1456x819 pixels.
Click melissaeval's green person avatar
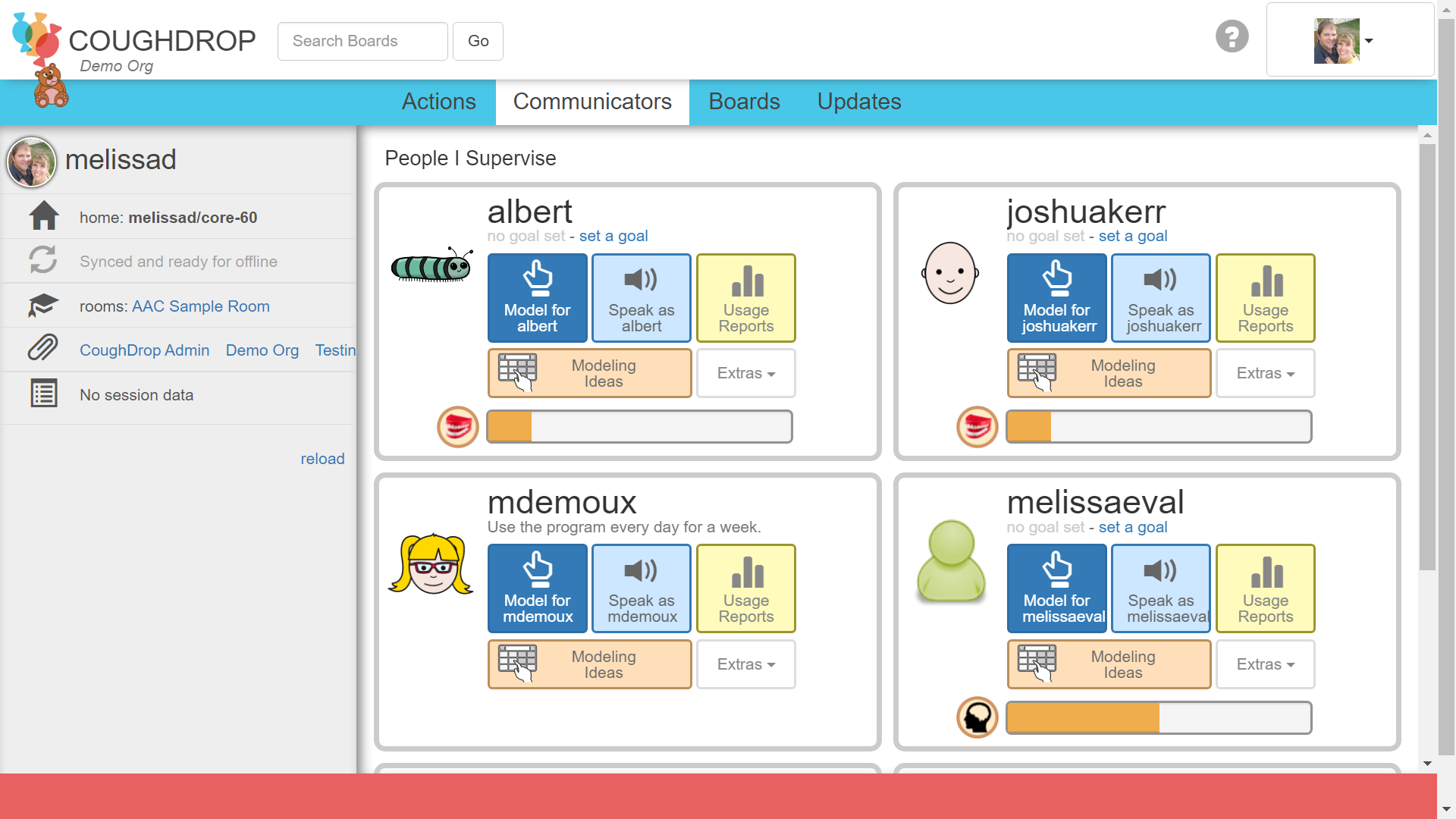pyautogui.click(x=951, y=561)
